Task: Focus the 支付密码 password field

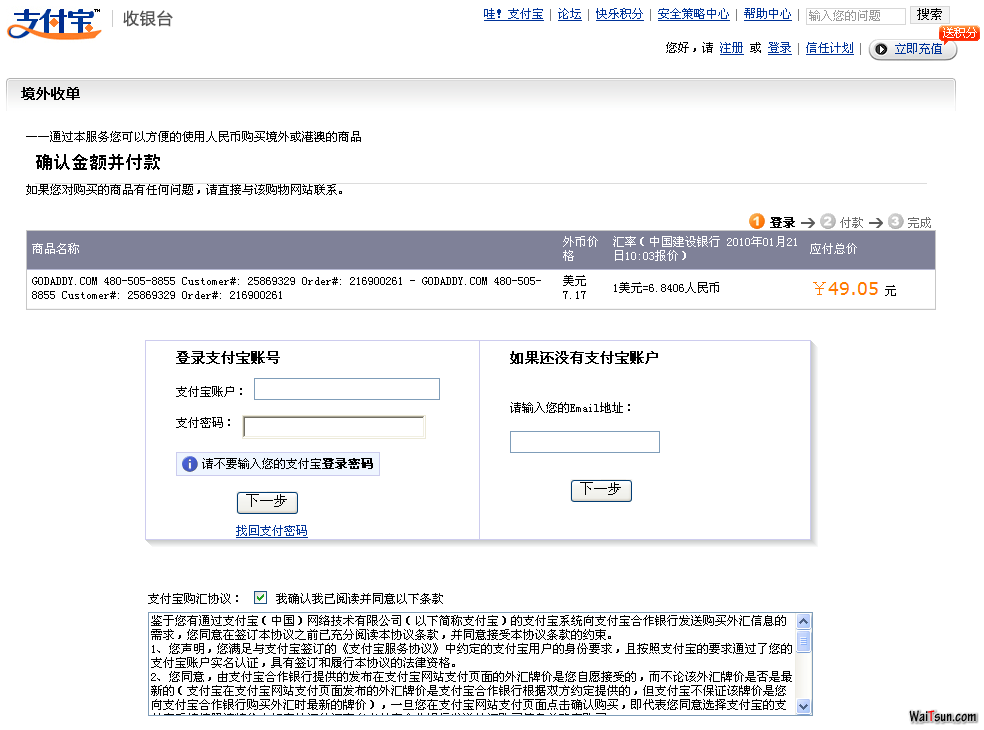Action: [x=334, y=427]
